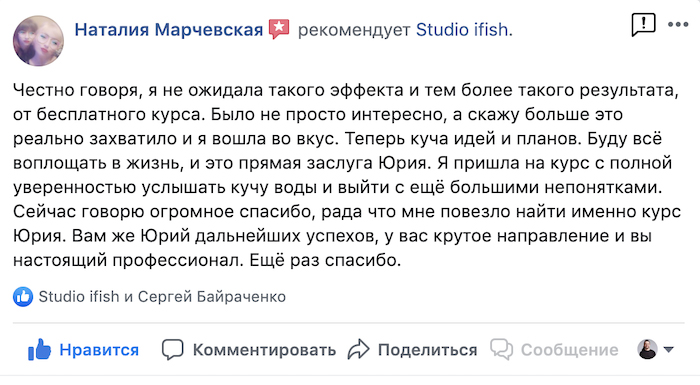Click the Сообщение button label
Screen dimensions: 700x385
[x=570, y=350]
